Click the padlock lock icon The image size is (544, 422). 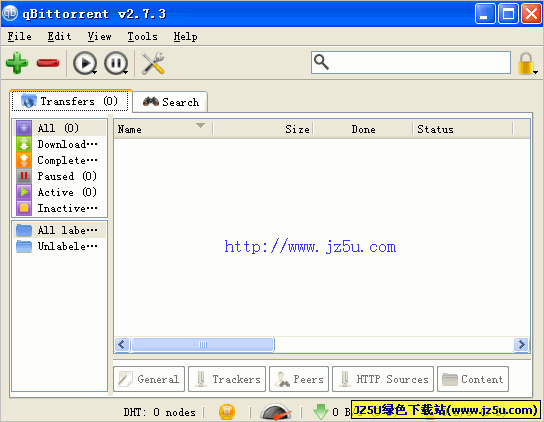526,64
